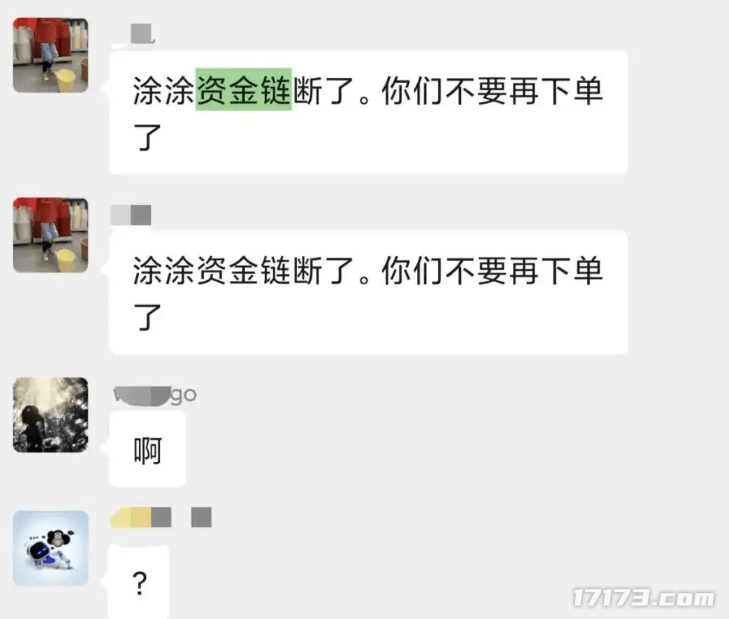Click 涂涂 at the start of the highlighted message
729x619 pixels.
coord(164,90)
